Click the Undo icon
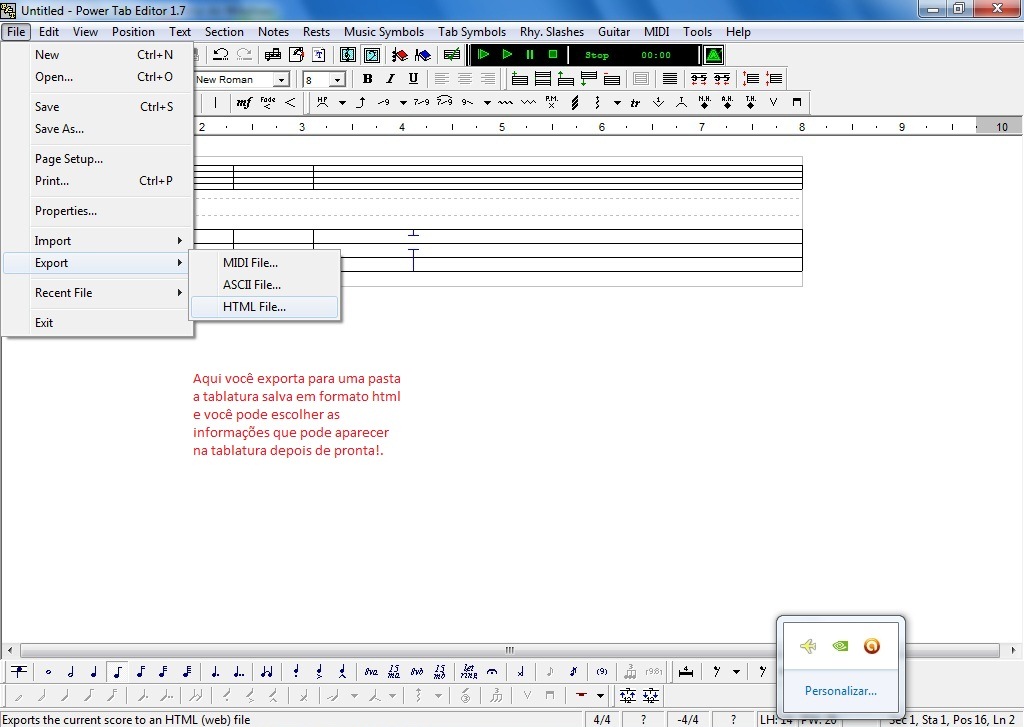This screenshot has height=727, width=1024. pyautogui.click(x=220, y=56)
